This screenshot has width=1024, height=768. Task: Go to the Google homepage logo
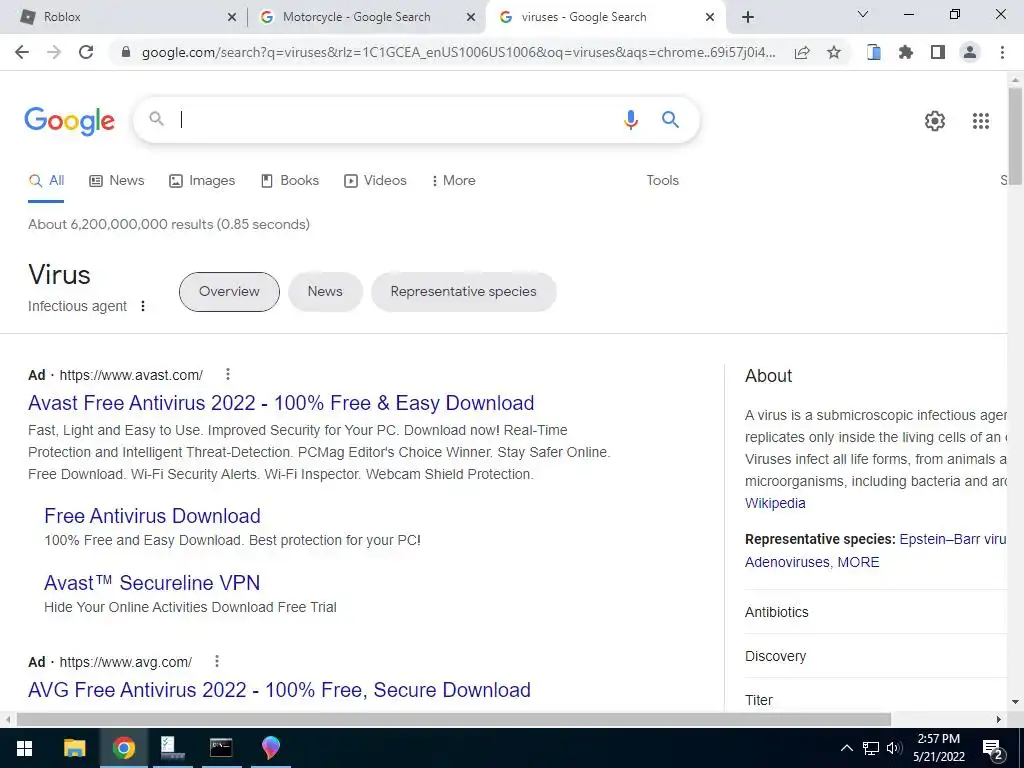pyautogui.click(x=70, y=121)
